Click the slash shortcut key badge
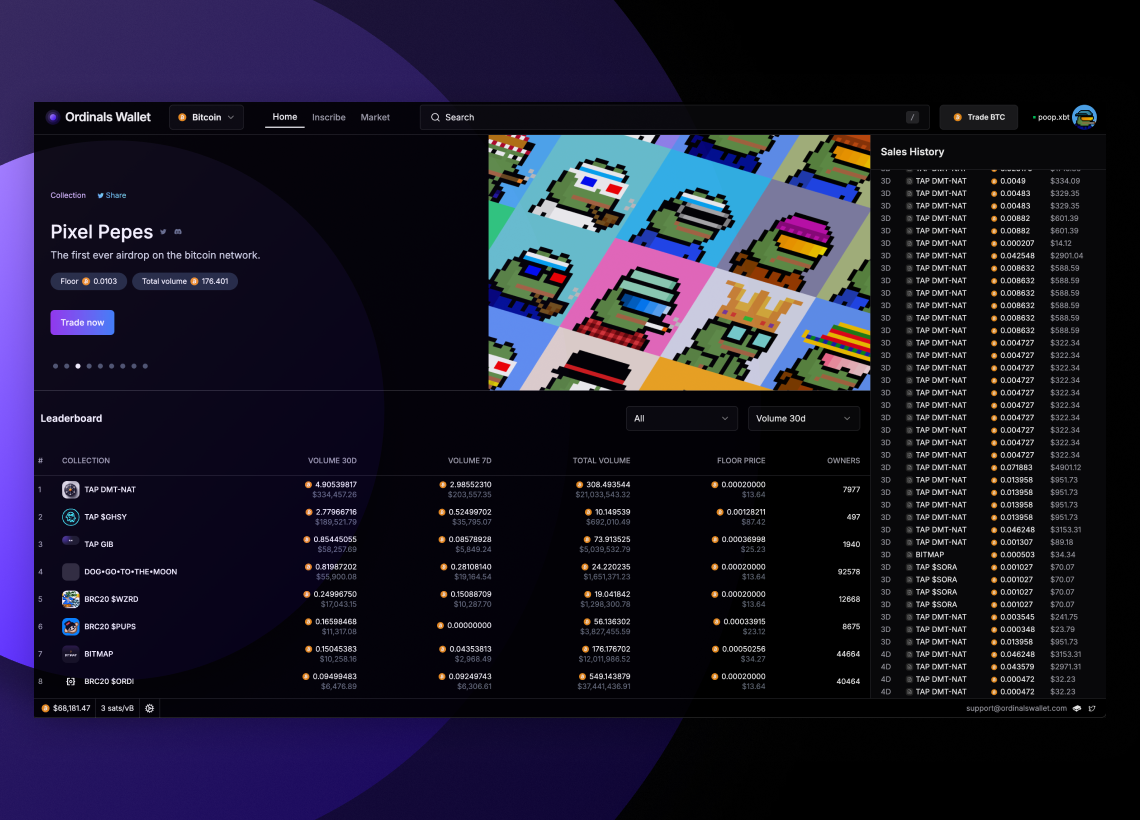 [x=912, y=117]
